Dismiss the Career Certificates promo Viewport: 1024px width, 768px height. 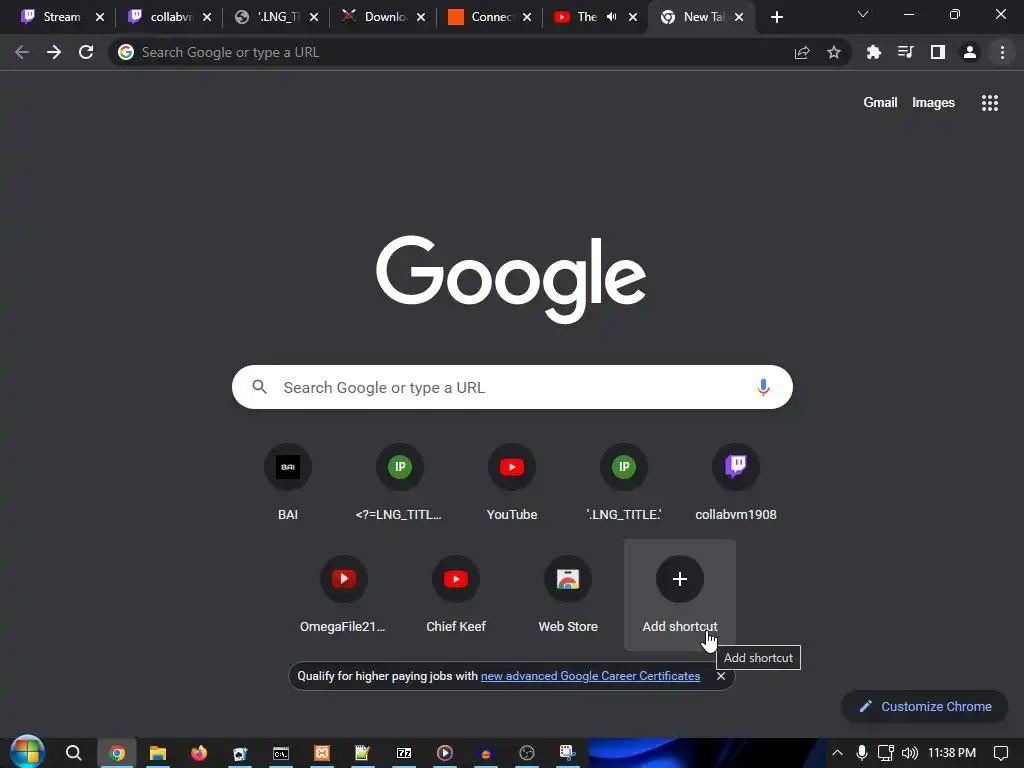[721, 676]
